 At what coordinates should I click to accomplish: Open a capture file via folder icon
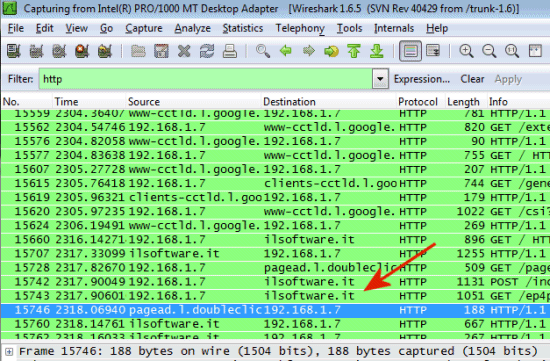point(138,51)
